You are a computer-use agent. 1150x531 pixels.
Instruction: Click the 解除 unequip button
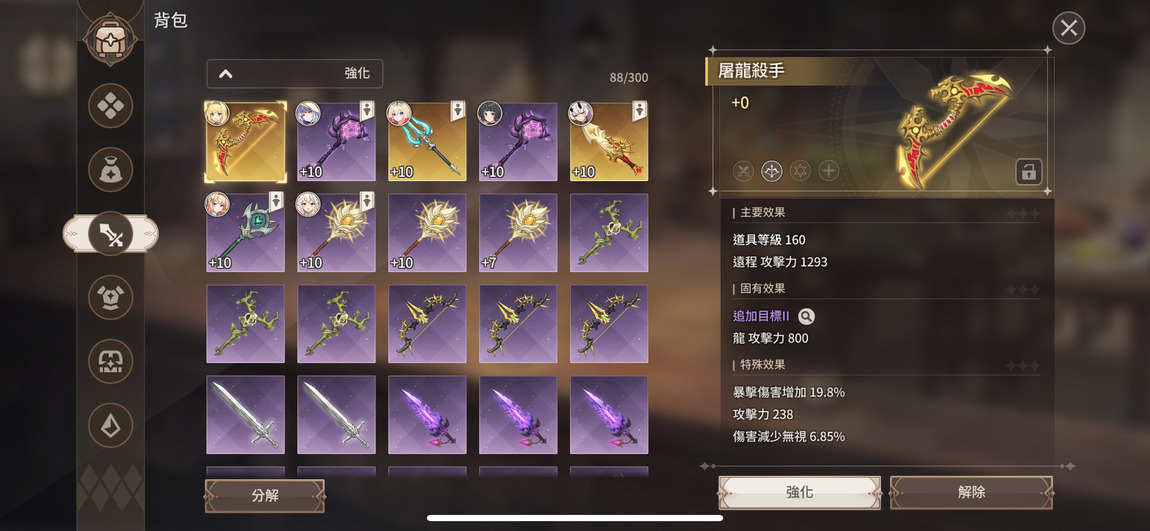(971, 493)
